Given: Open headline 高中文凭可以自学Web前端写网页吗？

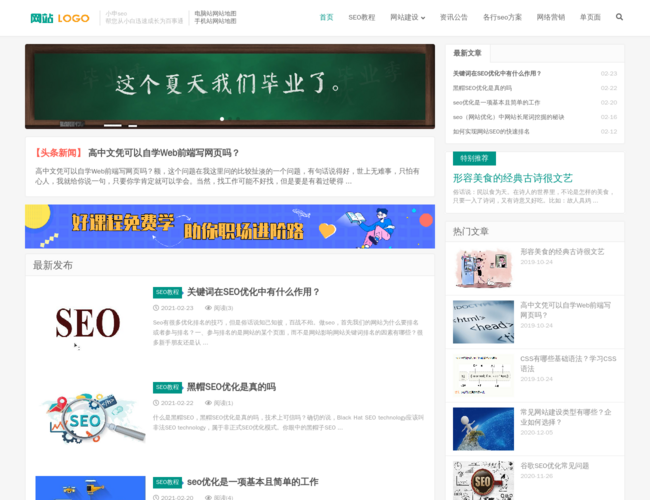Looking at the screenshot, I should 163,153.
